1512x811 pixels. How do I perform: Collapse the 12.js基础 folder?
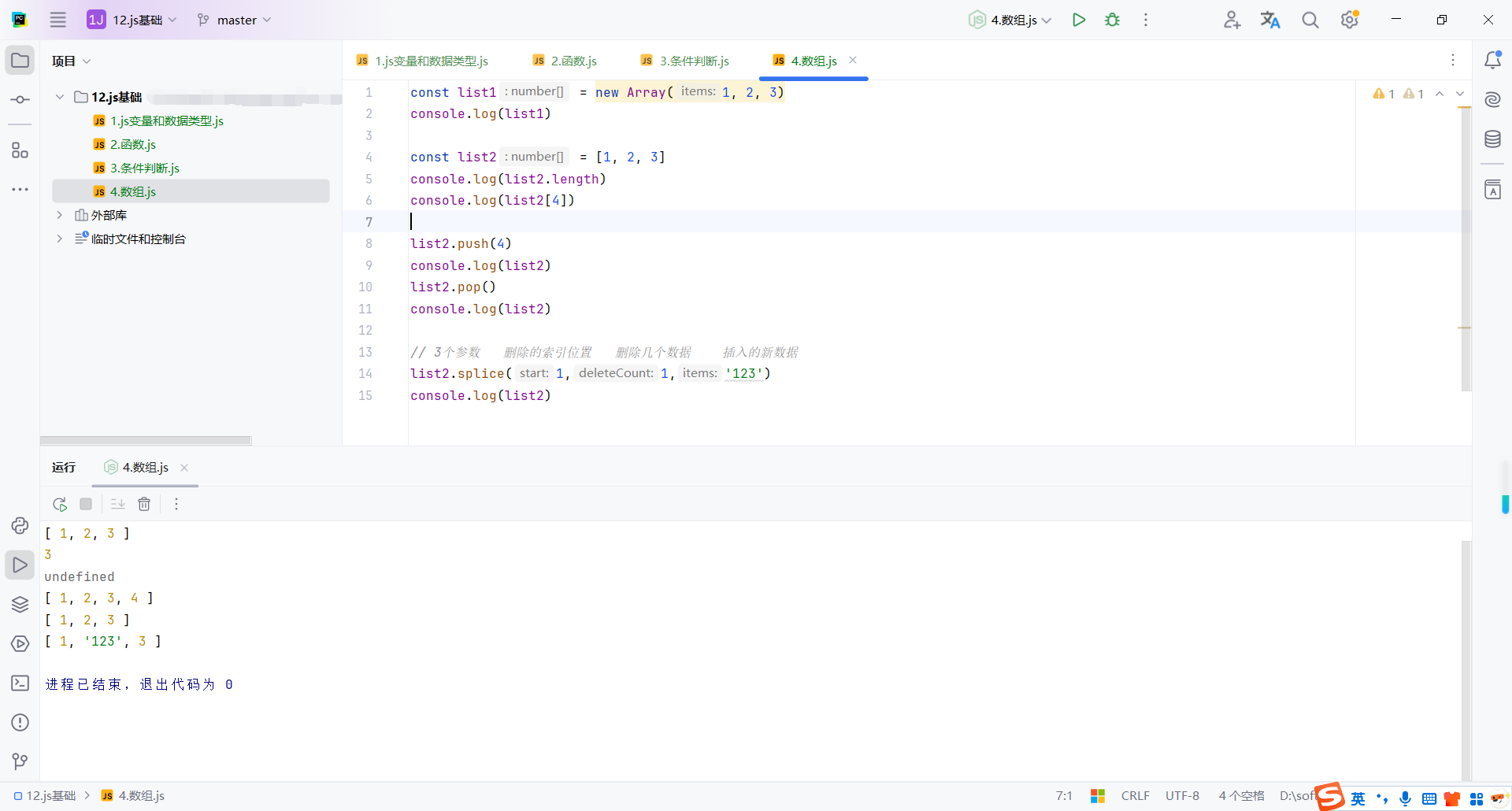59,97
